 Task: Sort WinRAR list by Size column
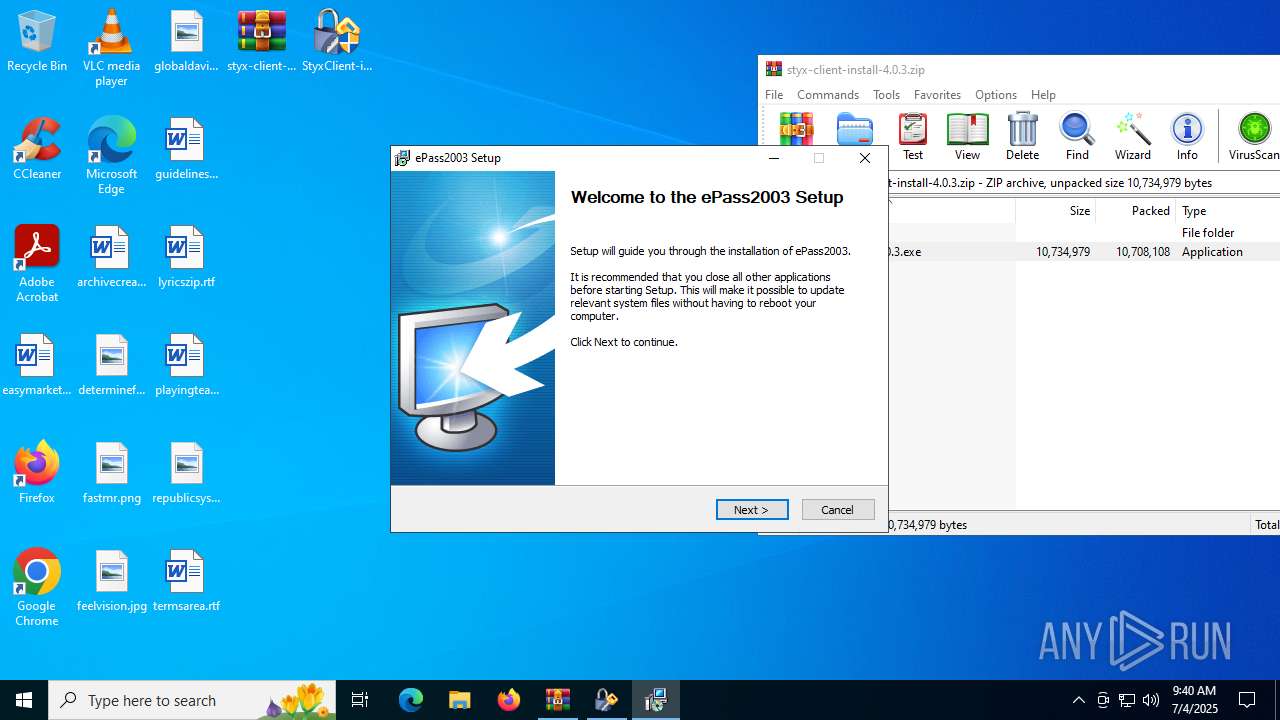(1055, 211)
